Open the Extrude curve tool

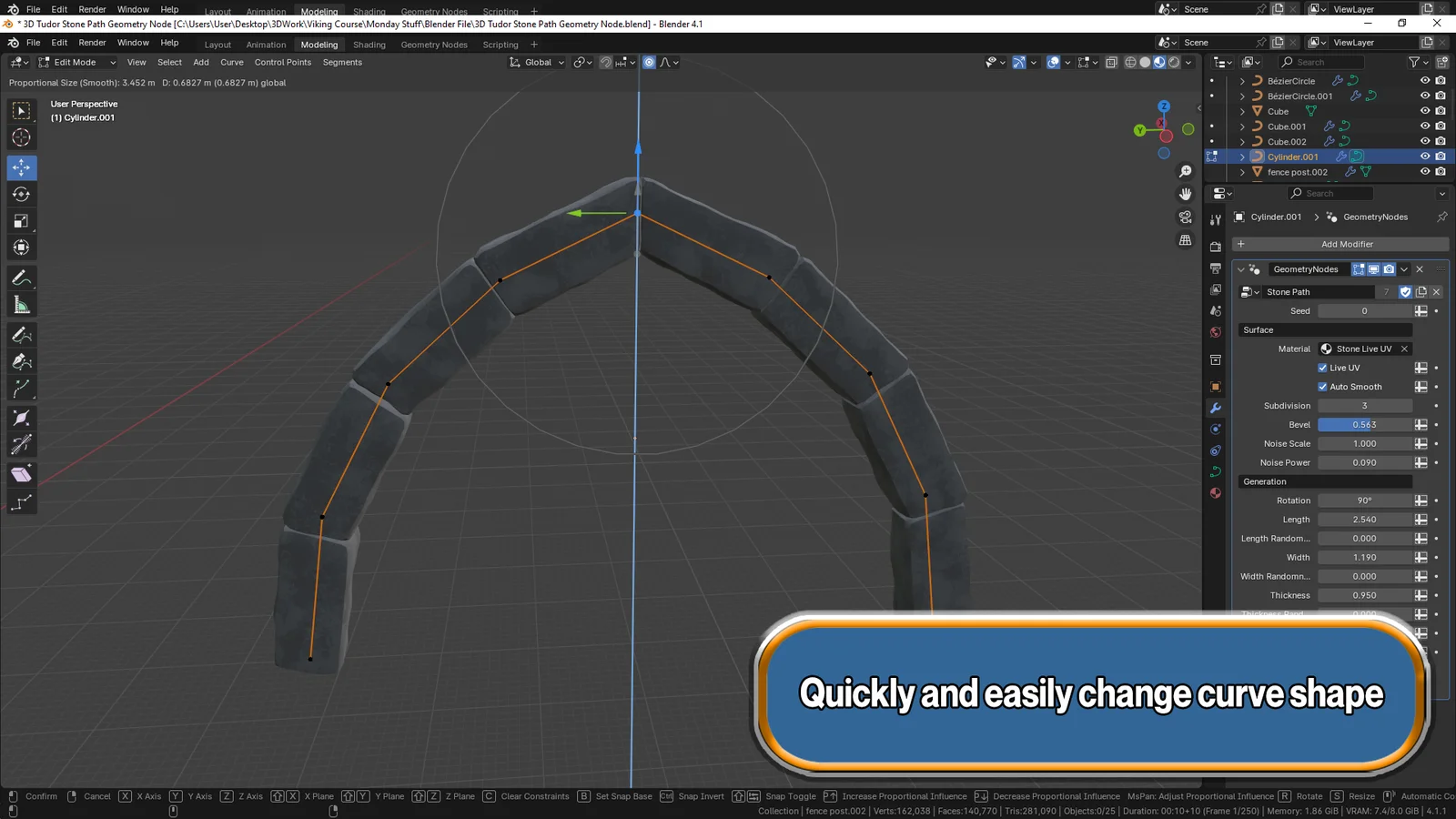point(21,472)
